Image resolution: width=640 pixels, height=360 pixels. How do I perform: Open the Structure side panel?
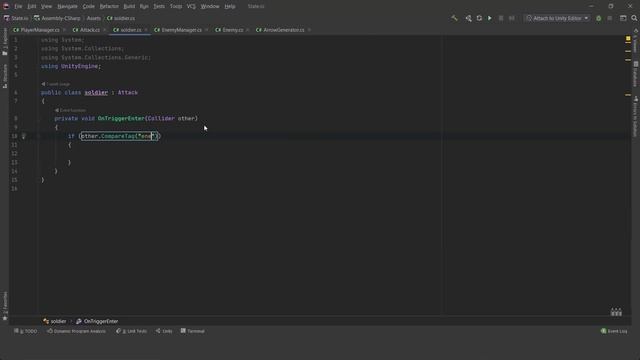(5, 76)
